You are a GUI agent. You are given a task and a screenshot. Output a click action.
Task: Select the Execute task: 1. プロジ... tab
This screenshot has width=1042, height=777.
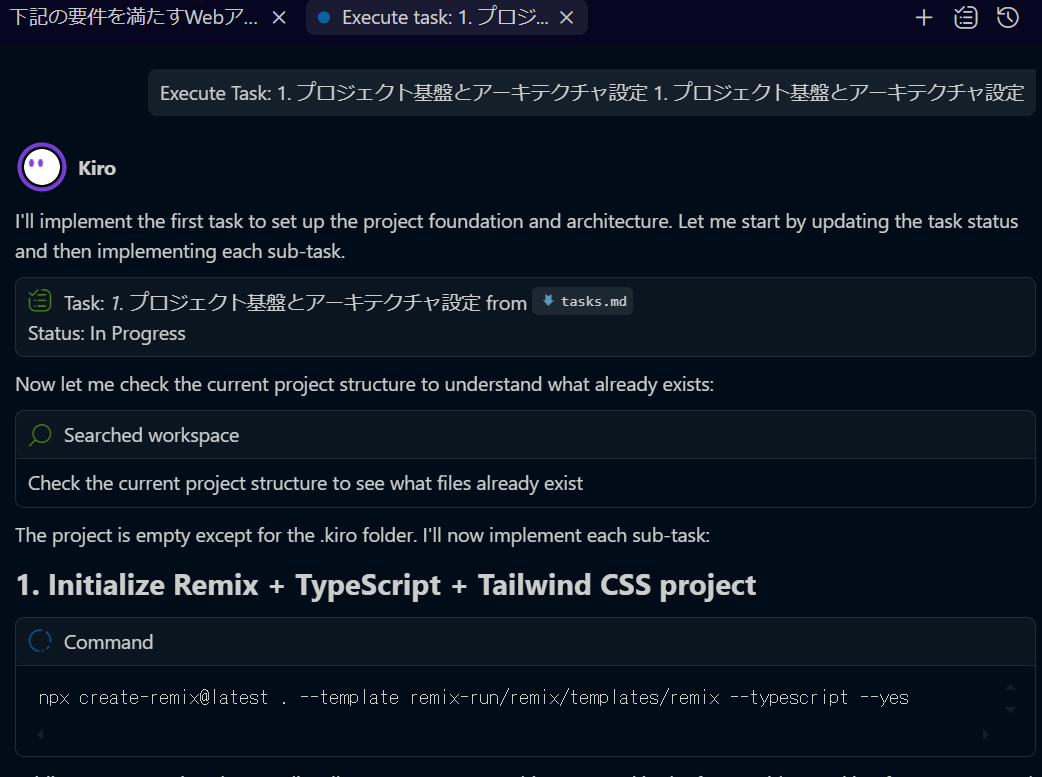(x=445, y=17)
